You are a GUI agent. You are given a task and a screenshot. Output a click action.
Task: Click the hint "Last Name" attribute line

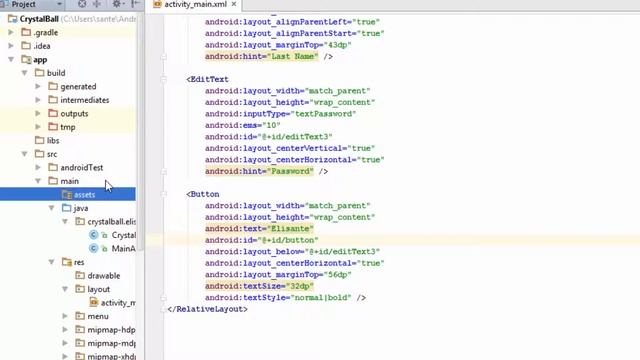(x=269, y=56)
